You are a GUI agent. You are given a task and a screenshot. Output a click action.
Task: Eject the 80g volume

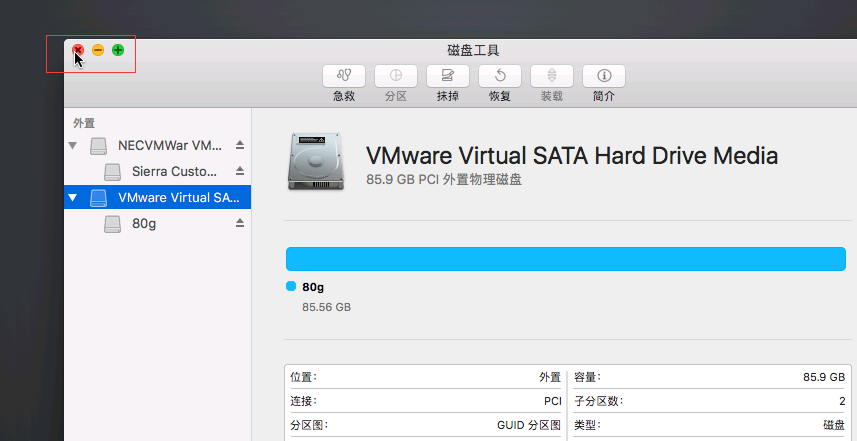pyautogui.click(x=239, y=223)
